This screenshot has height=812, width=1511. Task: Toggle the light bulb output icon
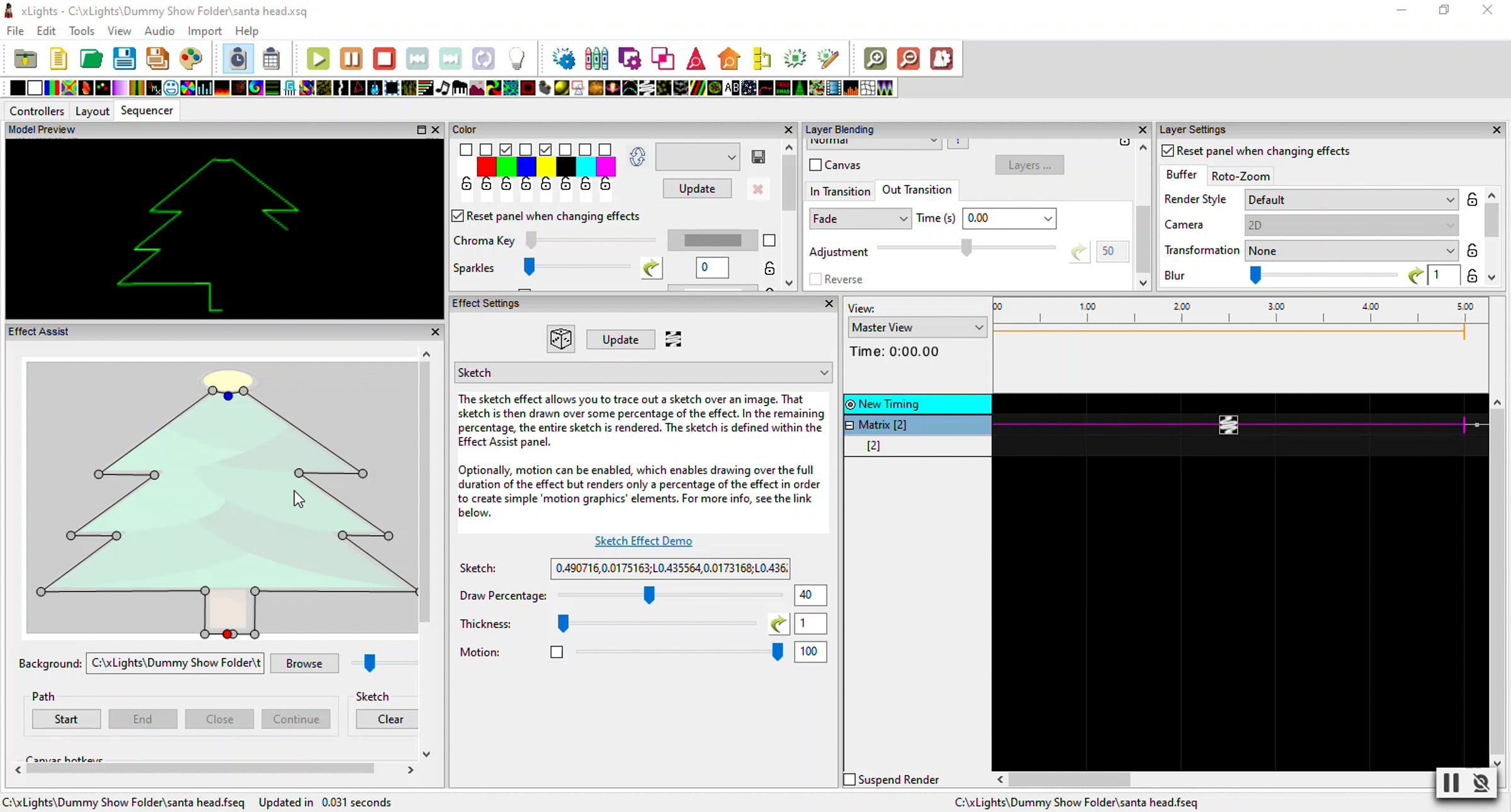(516, 59)
